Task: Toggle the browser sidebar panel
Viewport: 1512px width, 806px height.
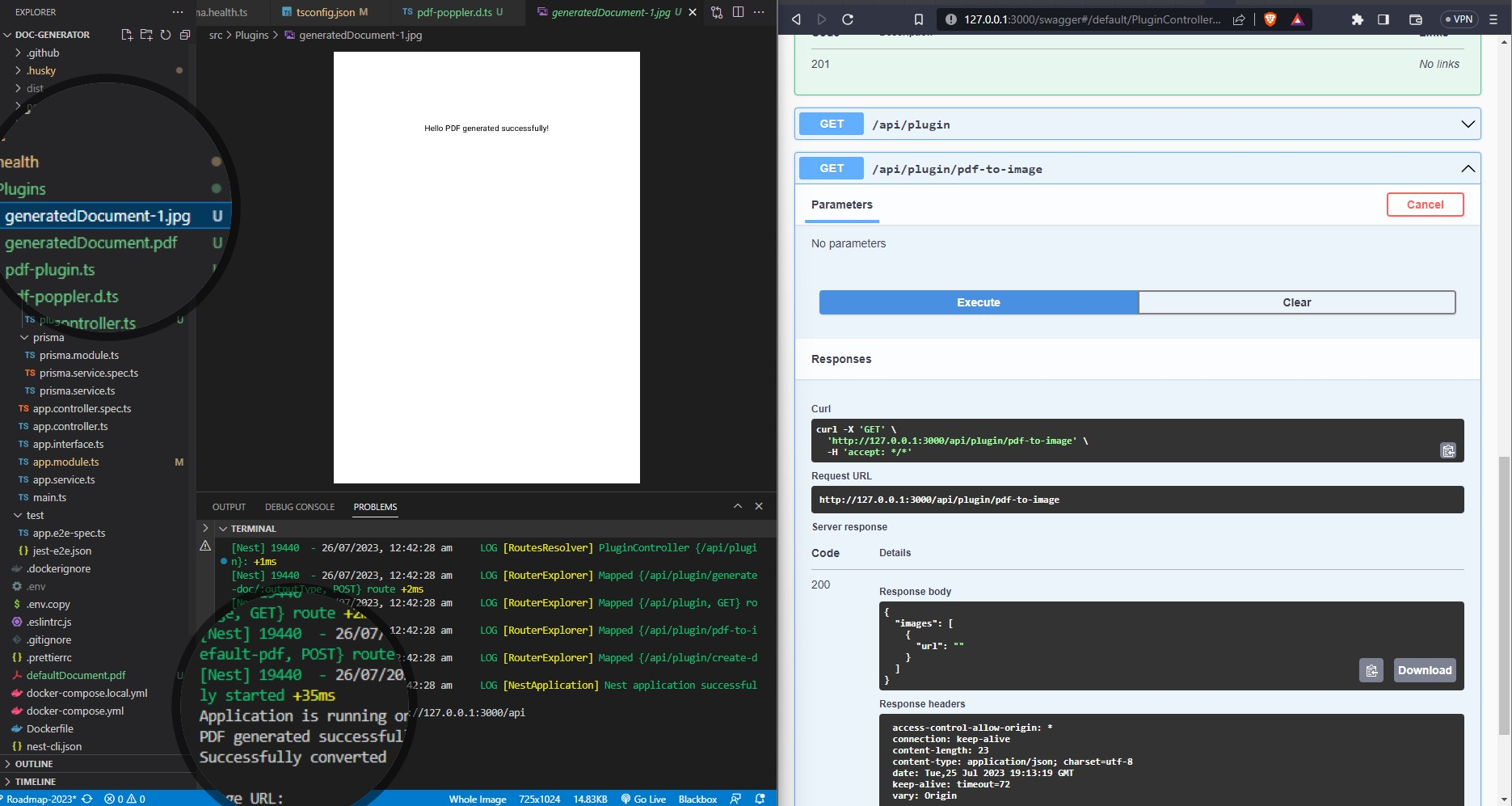Action: coord(1384,19)
